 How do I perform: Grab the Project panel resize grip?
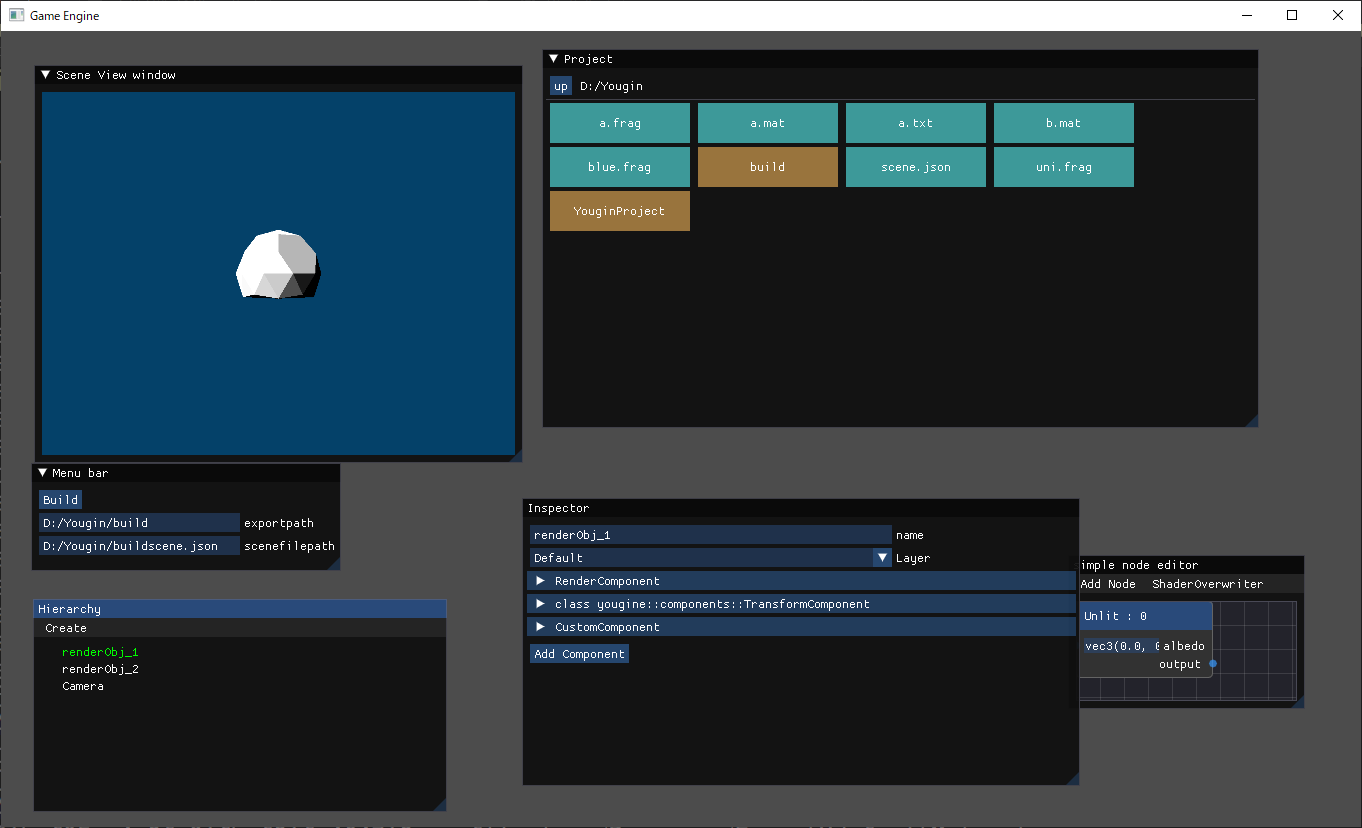(x=1251, y=421)
